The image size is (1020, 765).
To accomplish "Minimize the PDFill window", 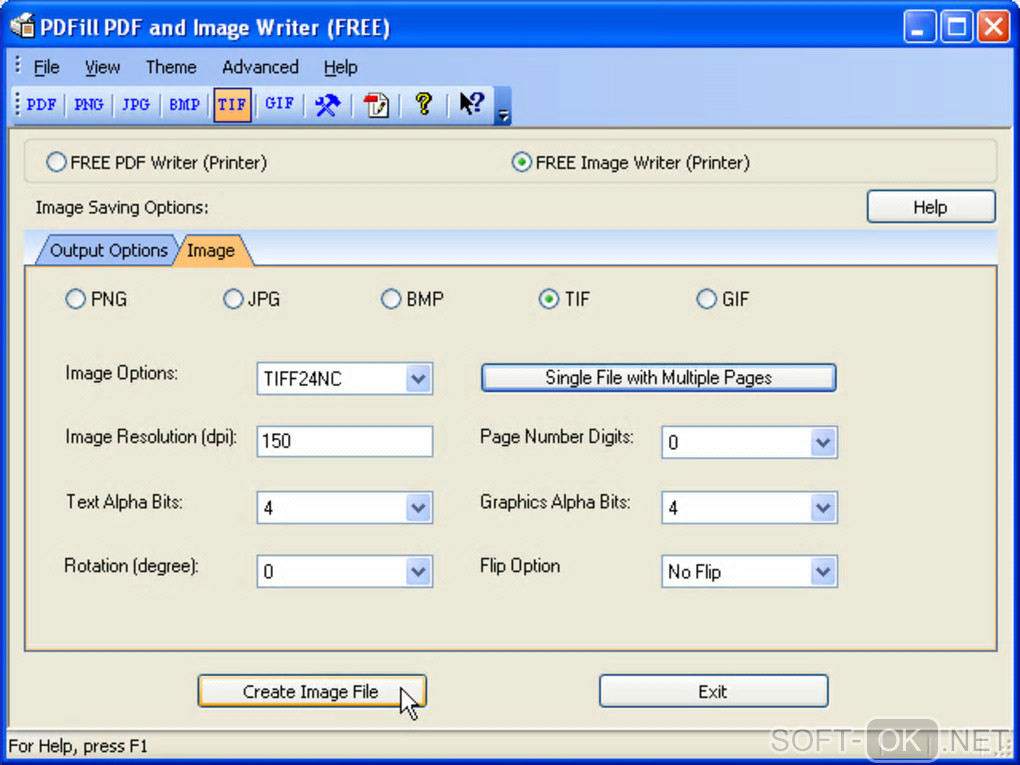I will pos(919,27).
